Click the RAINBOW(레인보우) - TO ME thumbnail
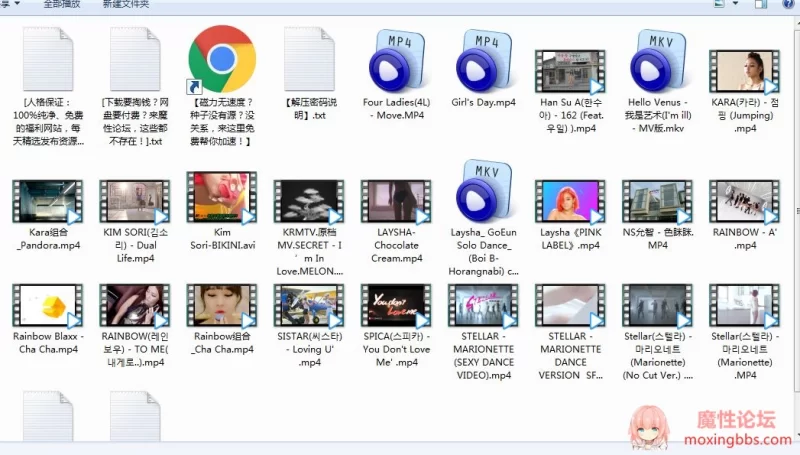The image size is (800, 455). (135, 306)
